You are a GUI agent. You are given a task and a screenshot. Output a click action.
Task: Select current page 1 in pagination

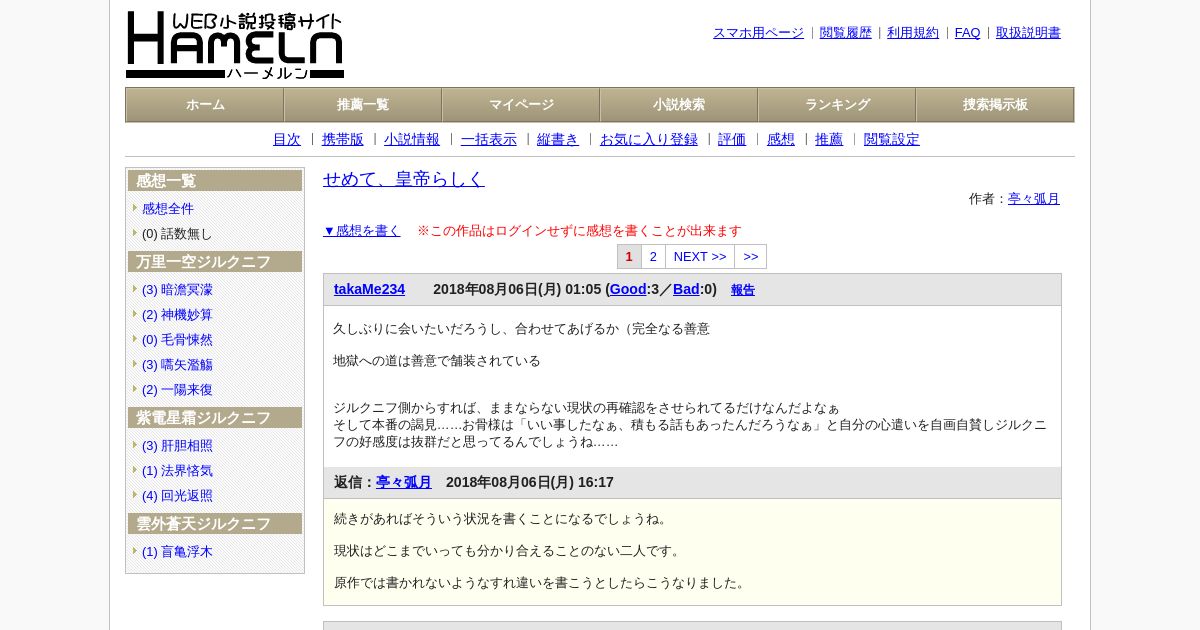tap(629, 257)
